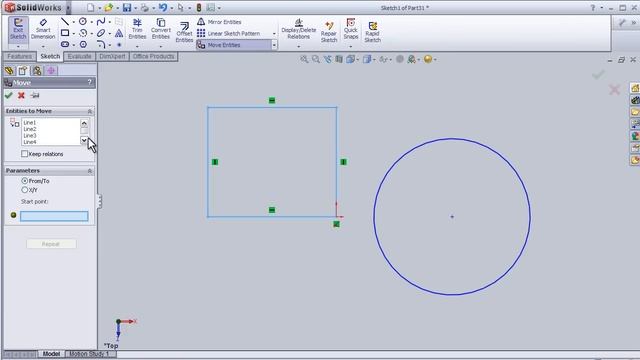Click Zoom to Fit in view toolbar
This screenshot has width=640, height=360.
tap(304, 59)
